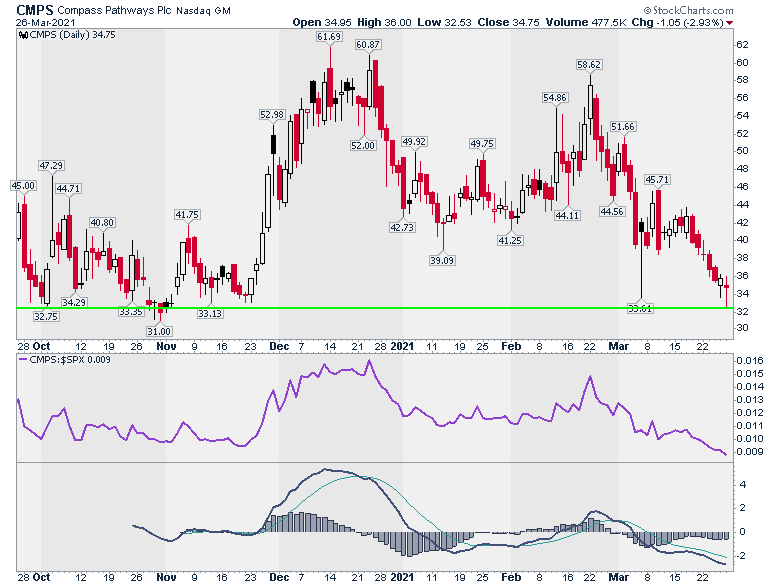Click the 33.13 low label
The width and height of the screenshot is (780, 586).
(x=209, y=314)
